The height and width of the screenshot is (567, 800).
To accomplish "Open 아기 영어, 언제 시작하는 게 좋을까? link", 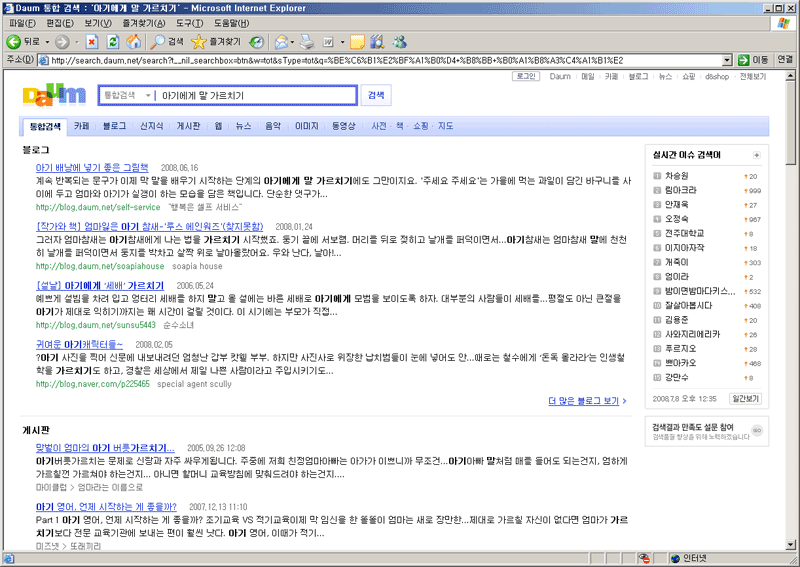I will point(106,507).
